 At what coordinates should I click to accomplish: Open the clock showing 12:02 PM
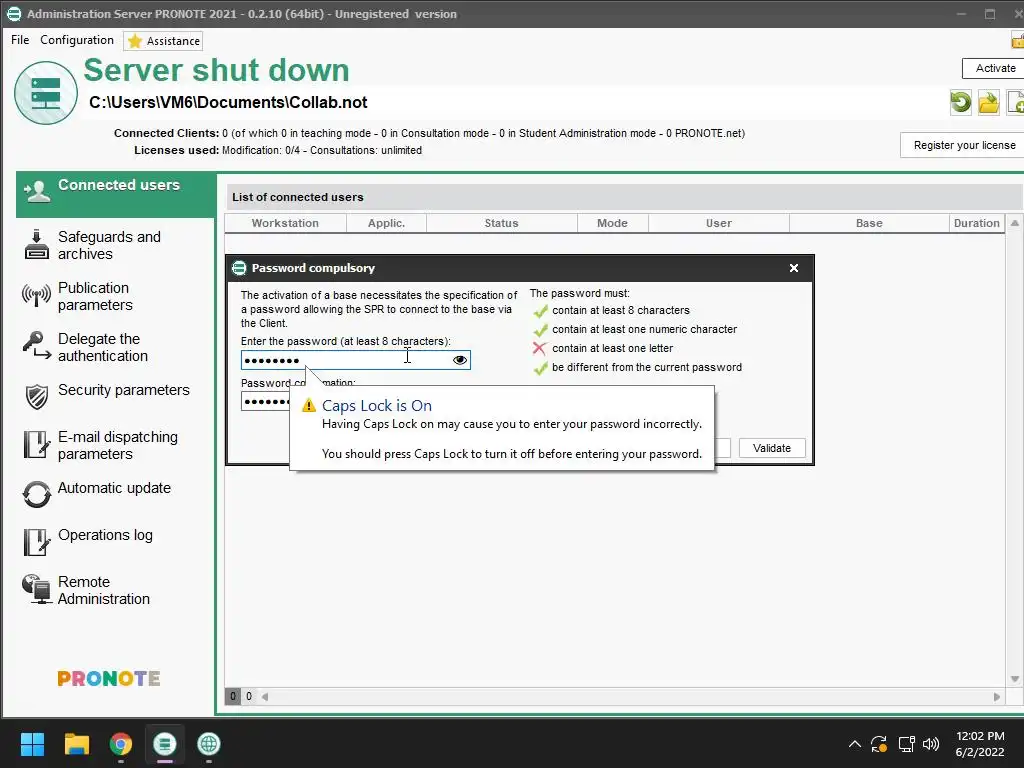point(980,744)
